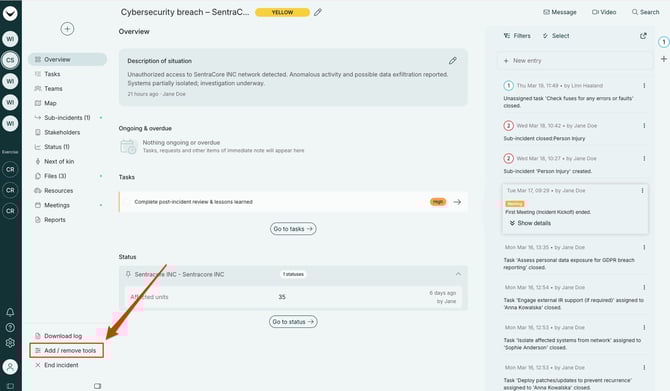Open options for 'Assess personal data exposure' entry

644,247
